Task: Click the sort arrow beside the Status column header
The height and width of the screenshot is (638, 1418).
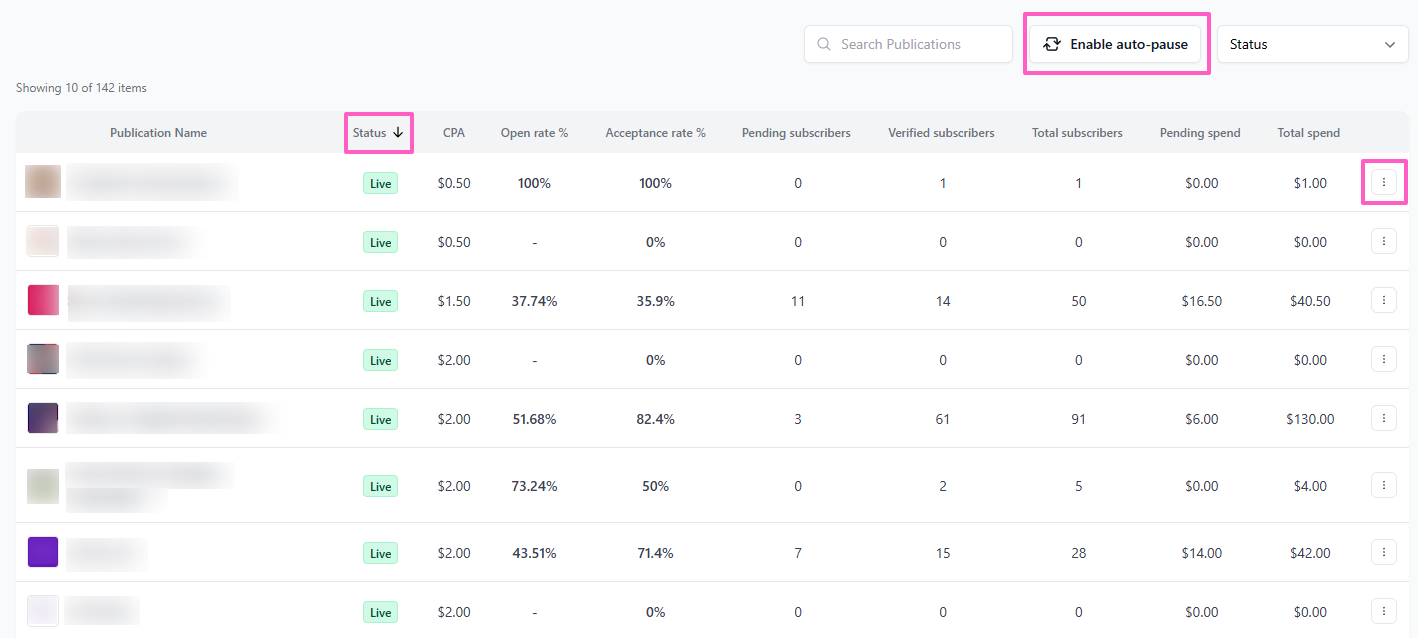Action: [398, 132]
